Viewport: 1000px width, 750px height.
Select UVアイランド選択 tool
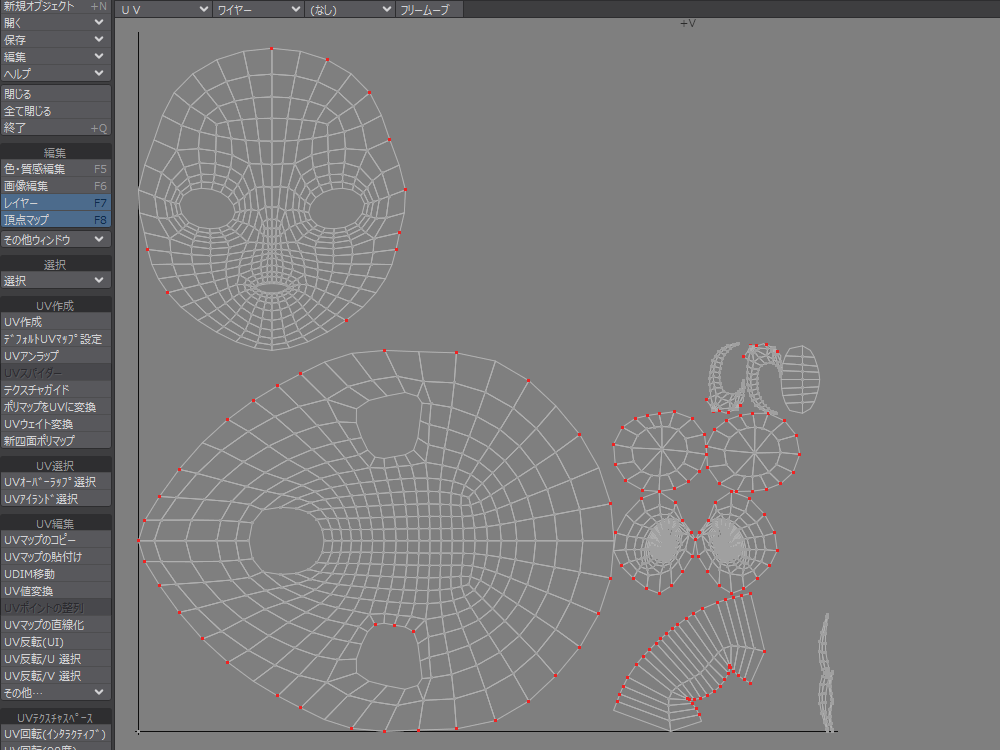(55, 499)
